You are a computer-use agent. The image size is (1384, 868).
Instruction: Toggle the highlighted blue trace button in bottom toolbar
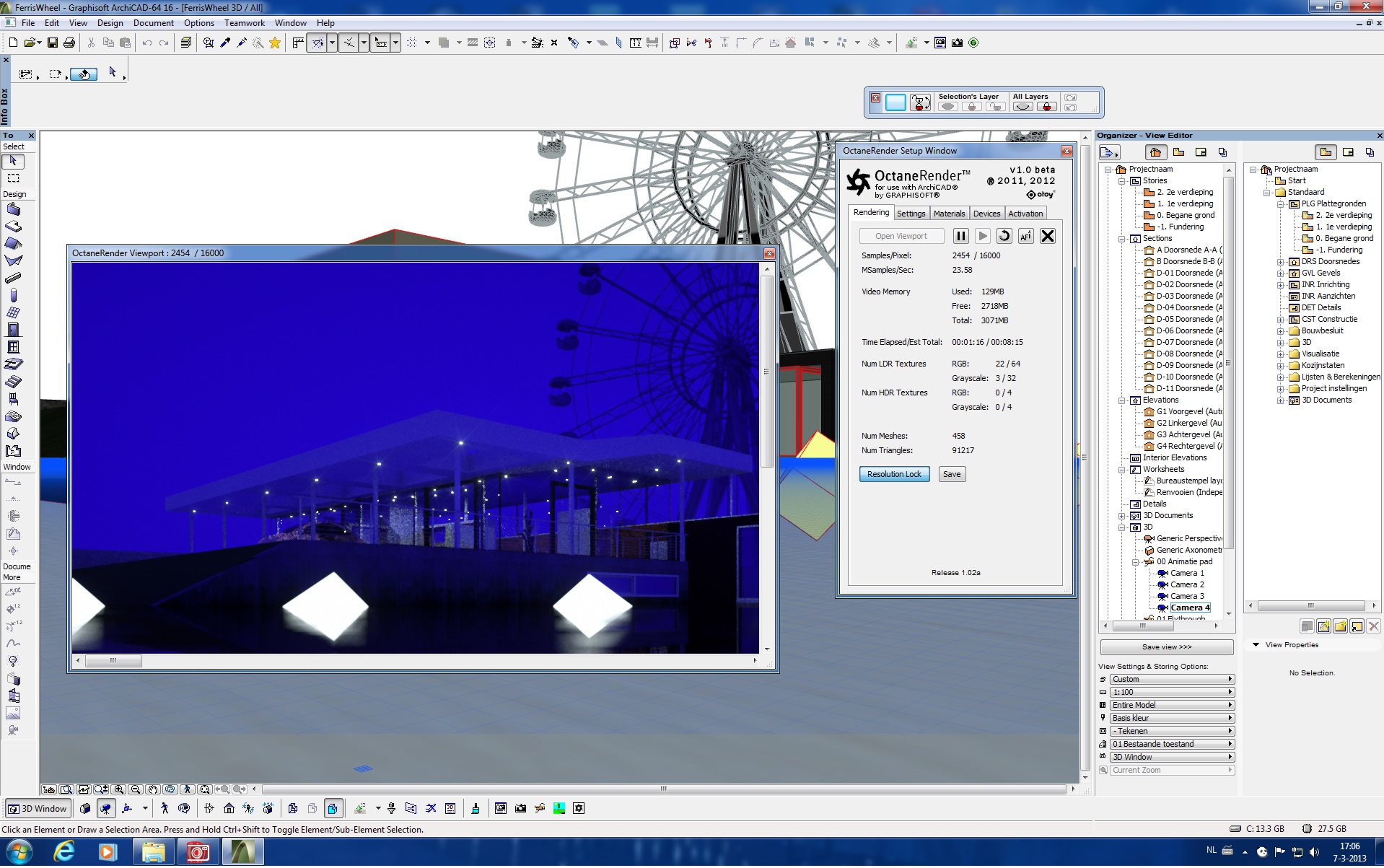pos(333,809)
